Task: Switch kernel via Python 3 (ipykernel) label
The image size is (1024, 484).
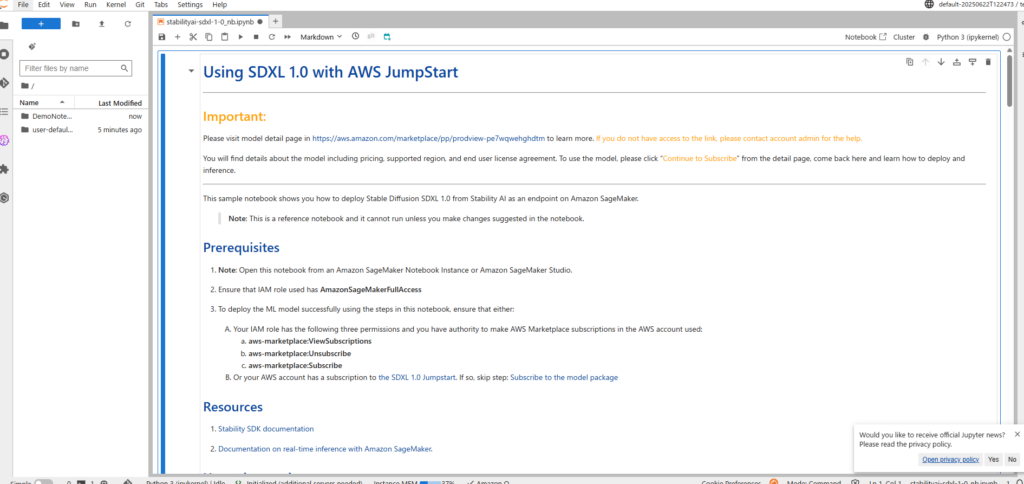Action: (x=968, y=37)
